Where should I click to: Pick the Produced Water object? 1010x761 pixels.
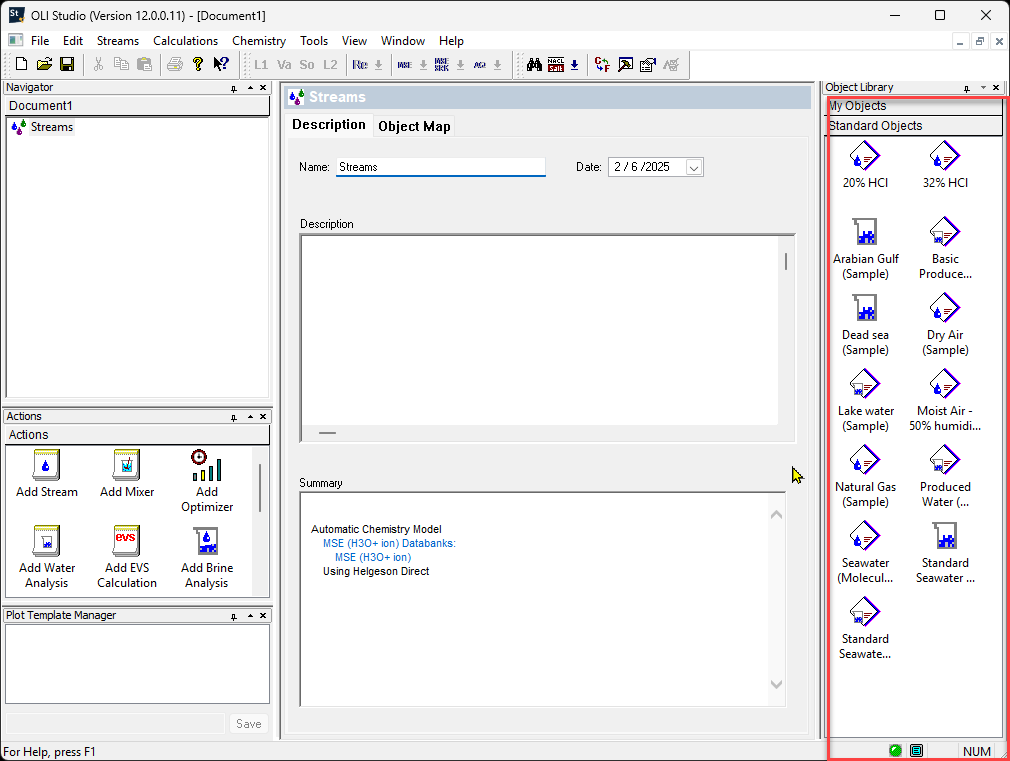pos(945,477)
